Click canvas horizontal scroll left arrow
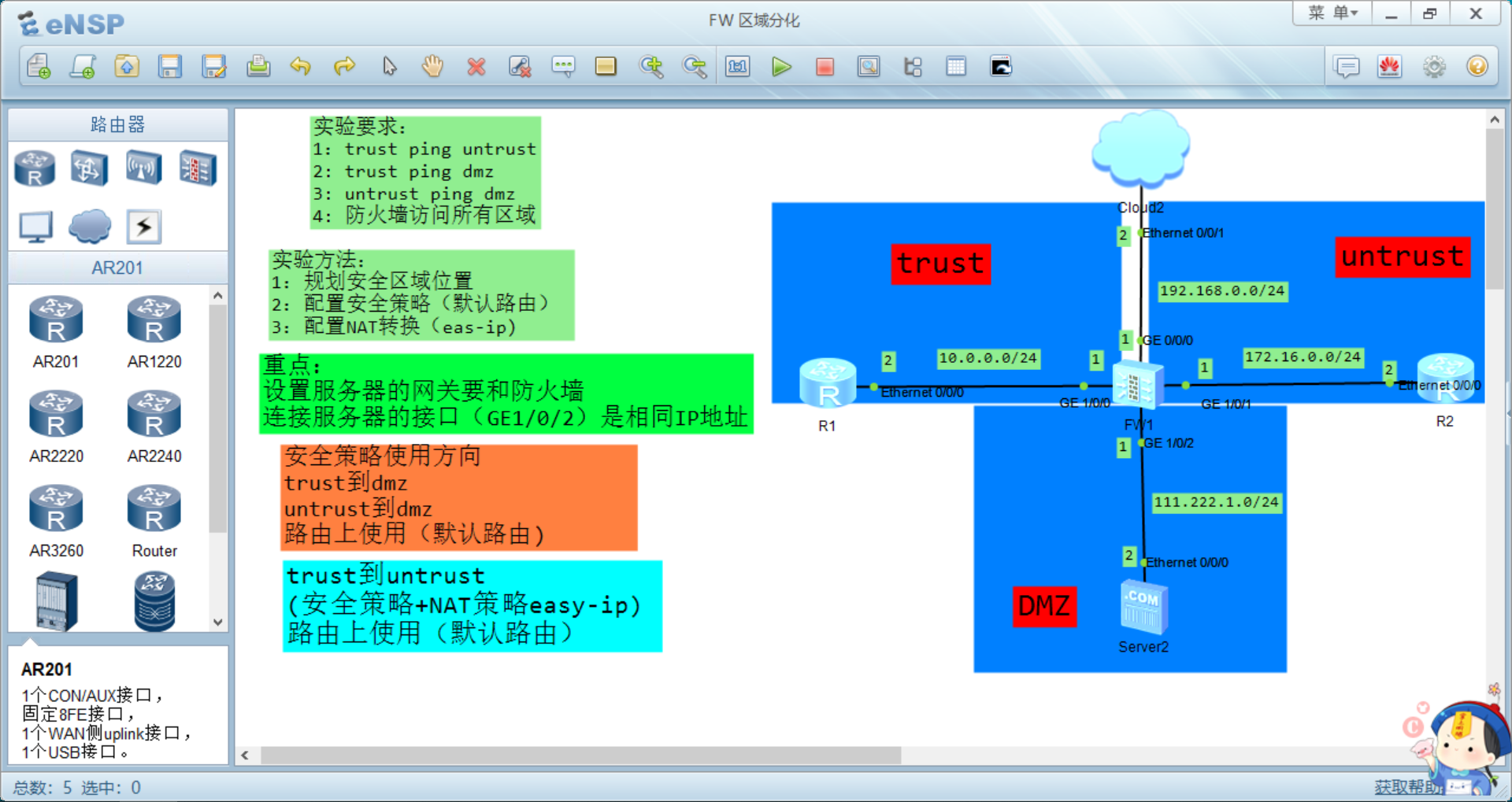The height and width of the screenshot is (802, 1512). [x=245, y=756]
